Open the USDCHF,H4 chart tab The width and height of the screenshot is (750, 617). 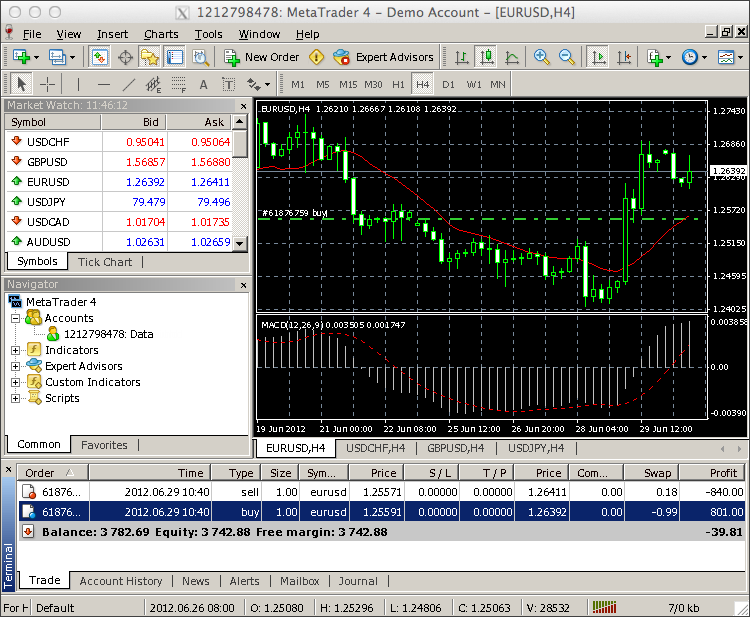click(375, 448)
